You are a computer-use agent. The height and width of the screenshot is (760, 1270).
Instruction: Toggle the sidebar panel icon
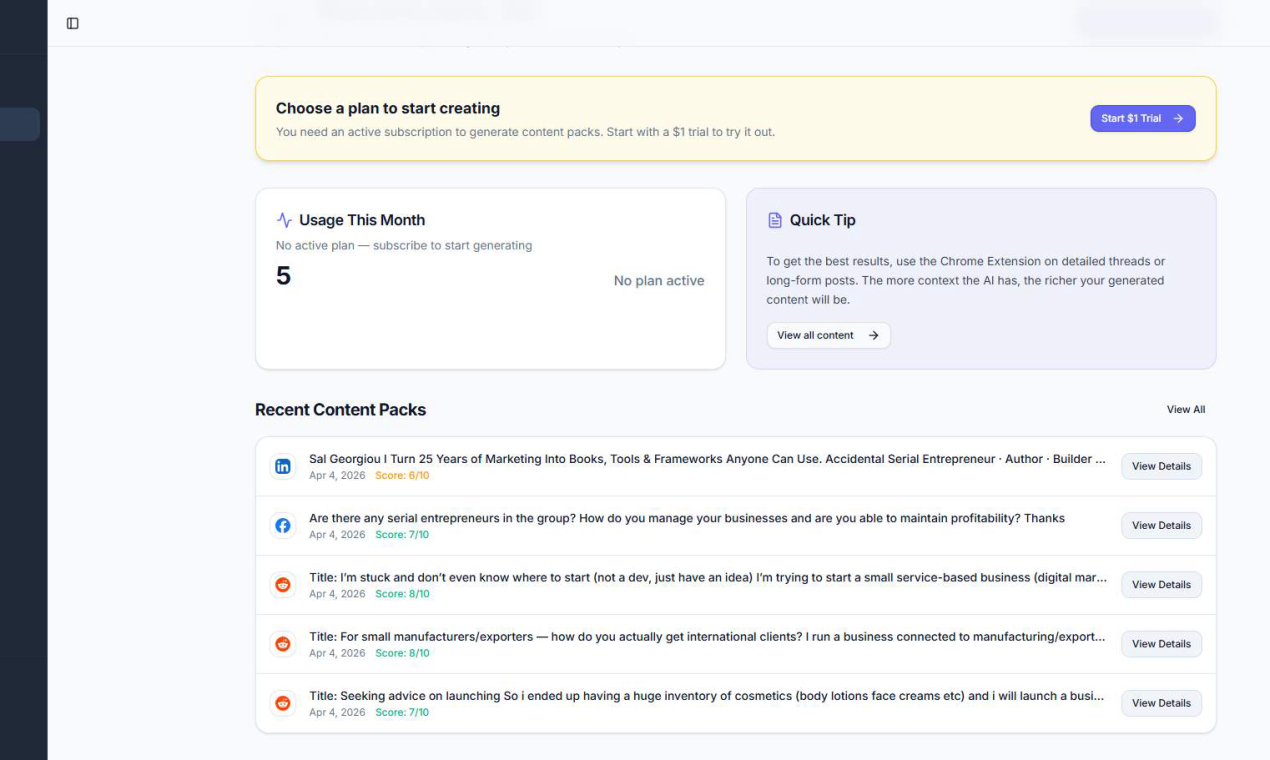[x=72, y=23]
